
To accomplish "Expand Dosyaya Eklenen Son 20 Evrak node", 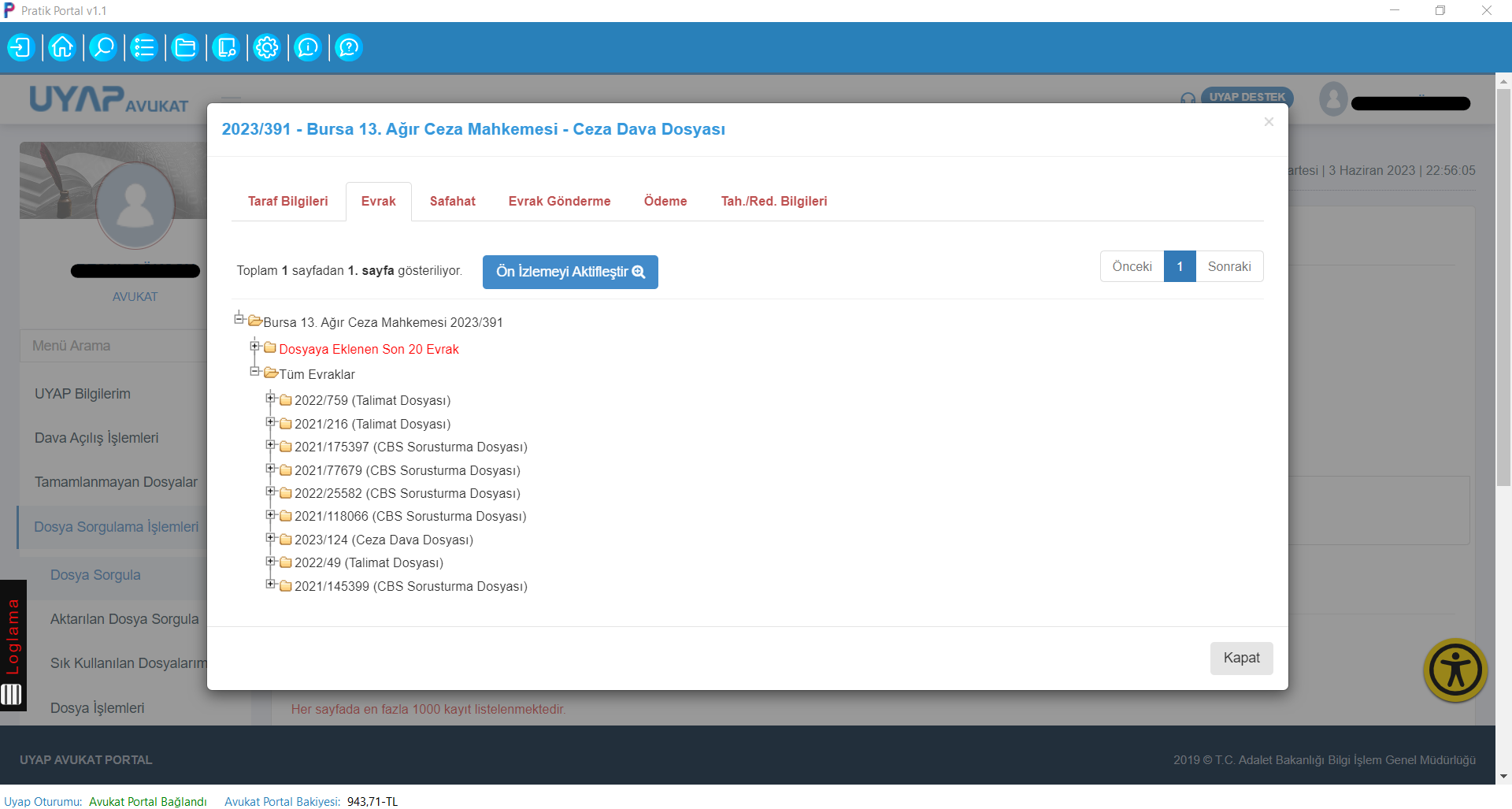I will click(254, 347).
